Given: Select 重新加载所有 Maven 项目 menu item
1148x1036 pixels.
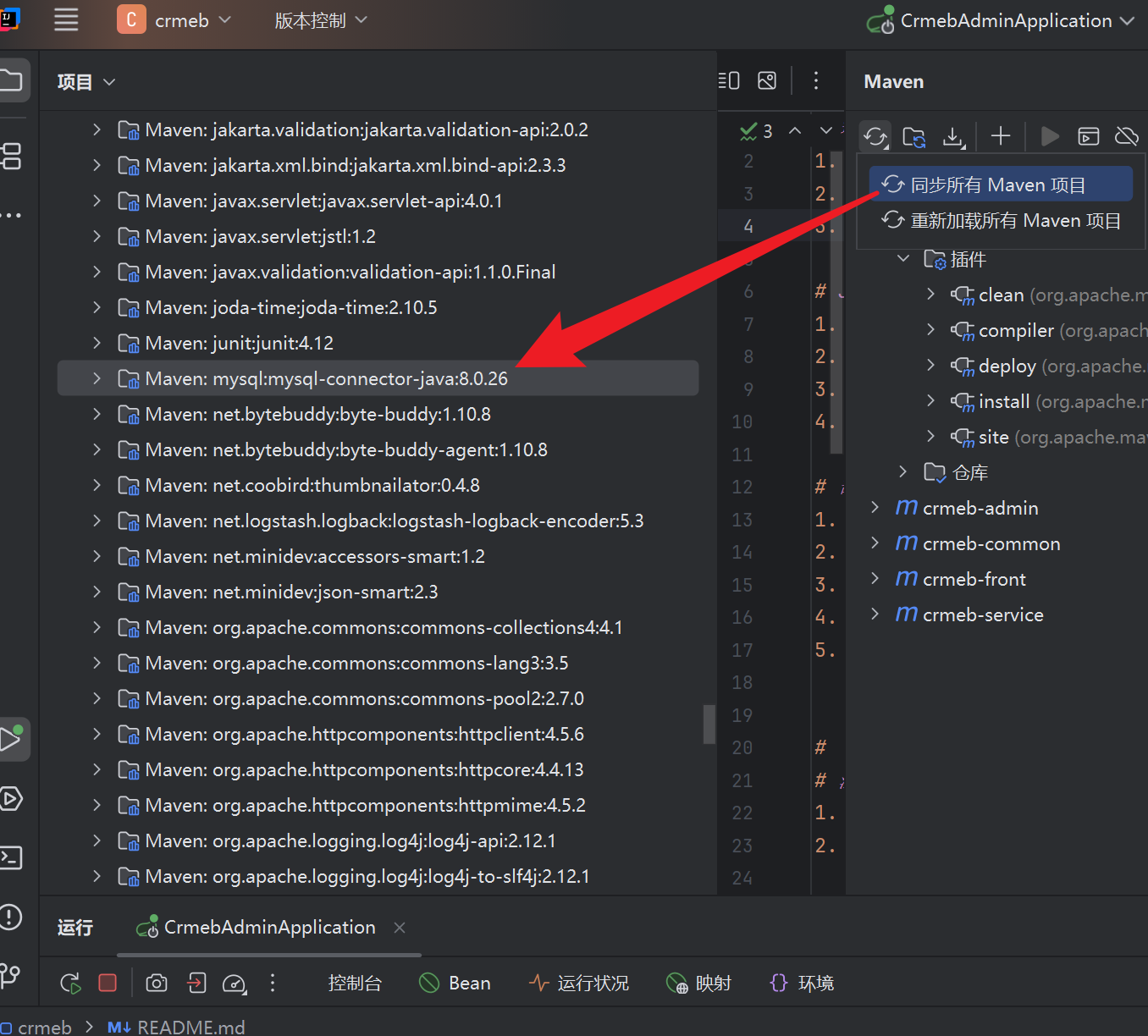Looking at the screenshot, I should coord(1001,220).
